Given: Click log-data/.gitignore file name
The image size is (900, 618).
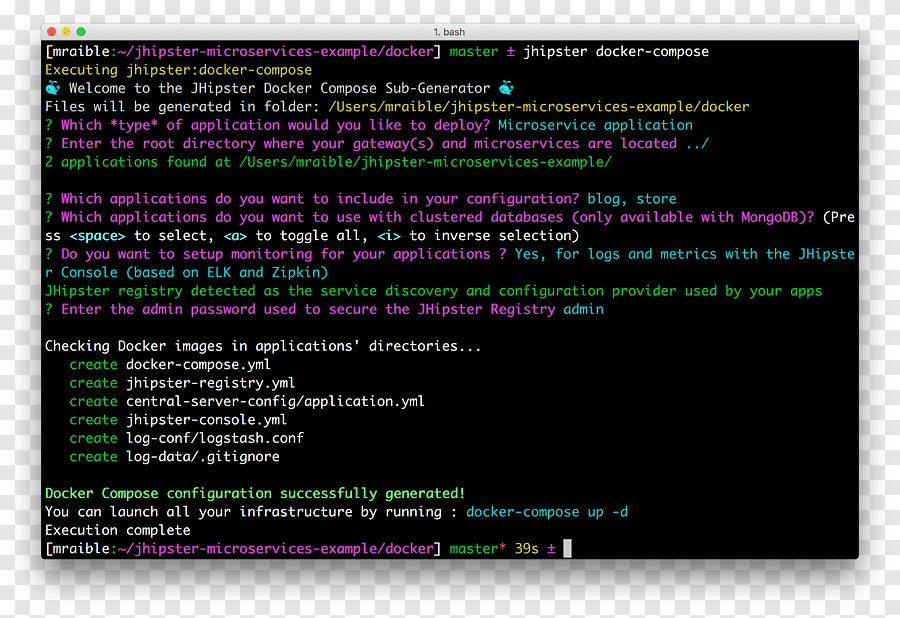Looking at the screenshot, I should tap(203, 457).
